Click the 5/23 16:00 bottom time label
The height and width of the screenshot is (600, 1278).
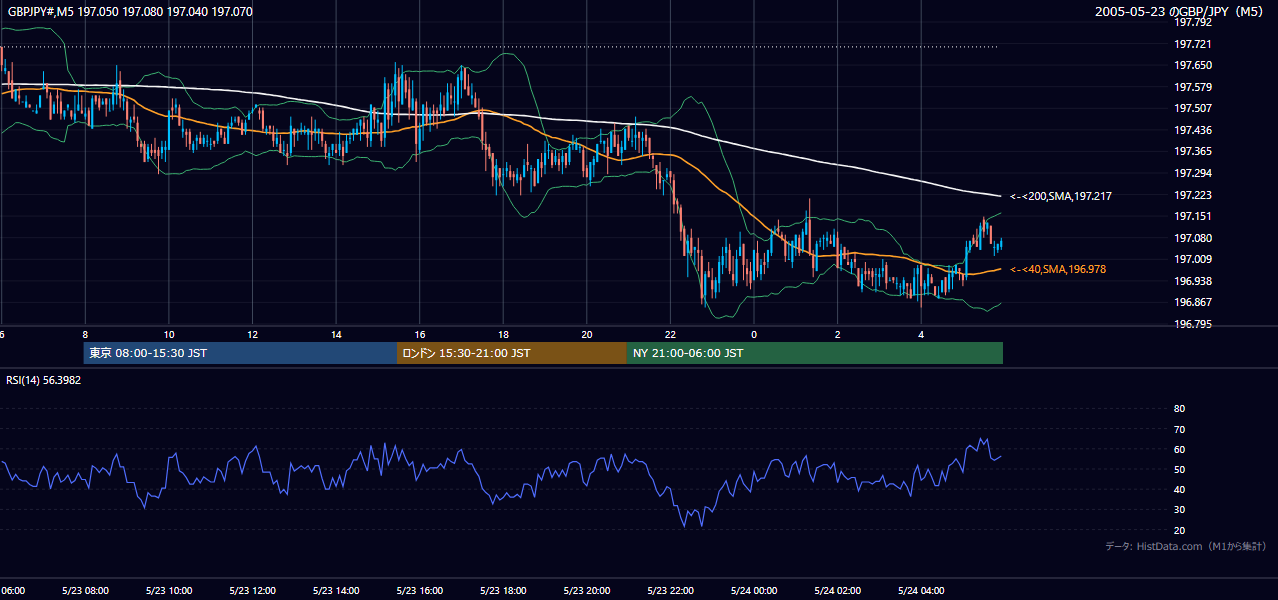(420, 590)
